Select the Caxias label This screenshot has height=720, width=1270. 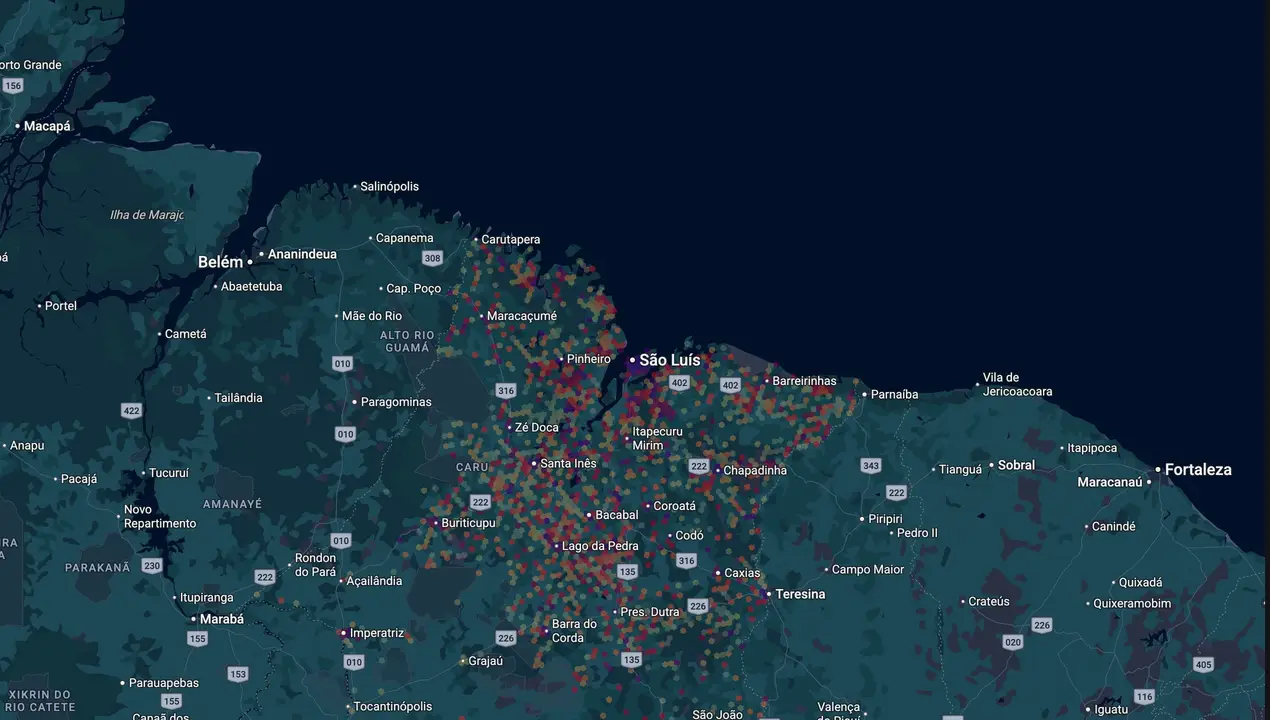(742, 573)
